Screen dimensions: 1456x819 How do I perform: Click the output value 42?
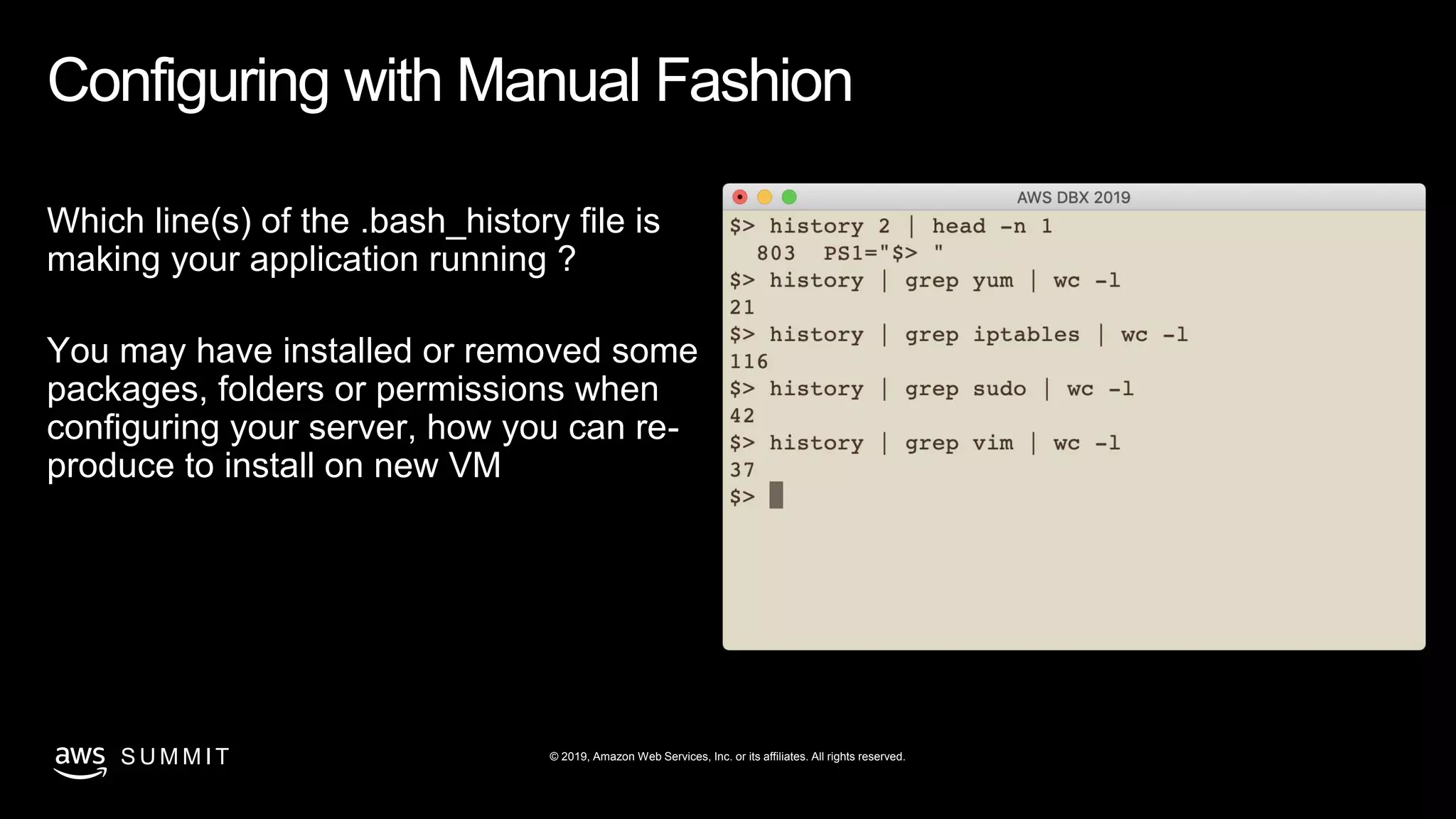point(742,416)
